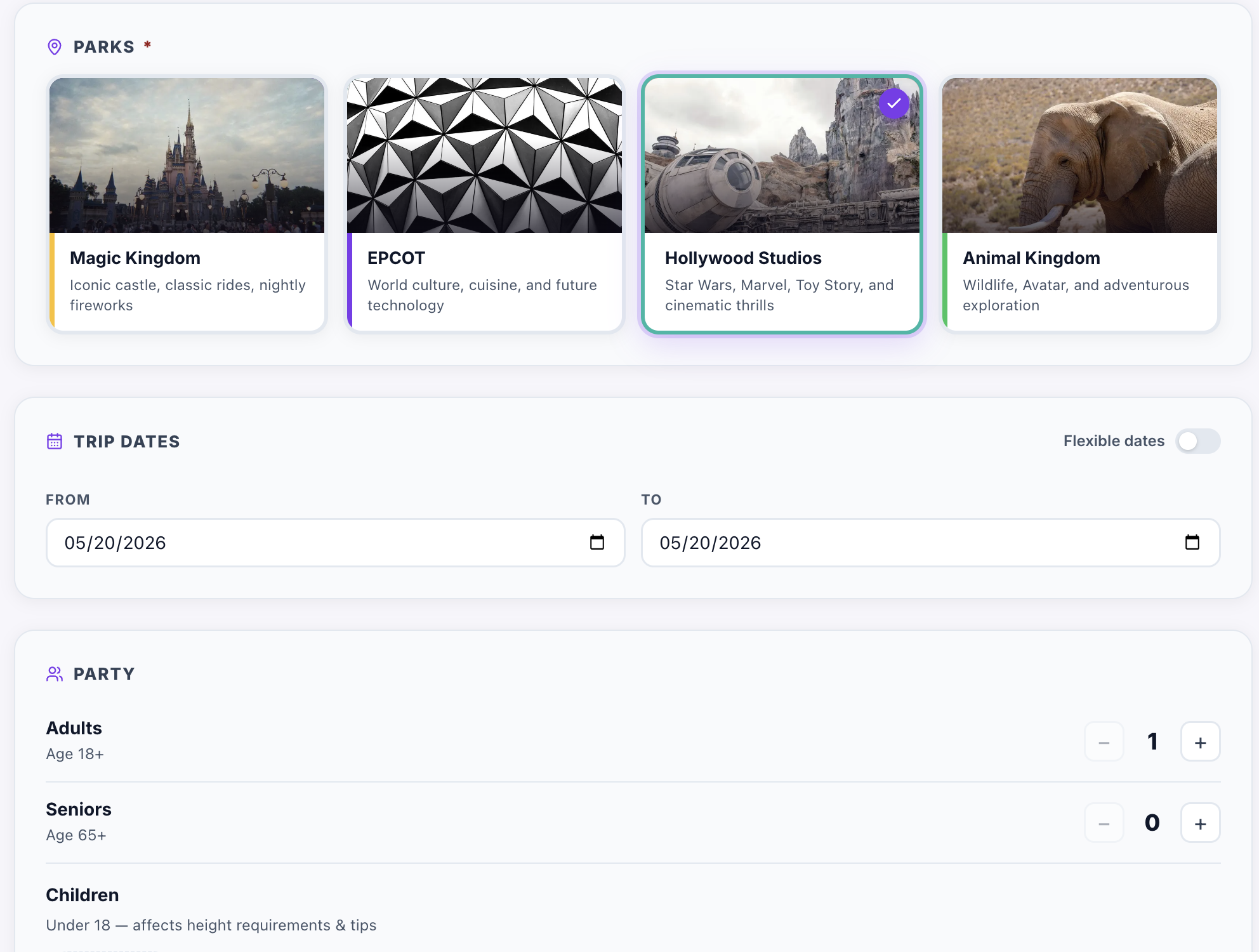
Task: Click the Flexible dates label
Action: pyautogui.click(x=1114, y=441)
